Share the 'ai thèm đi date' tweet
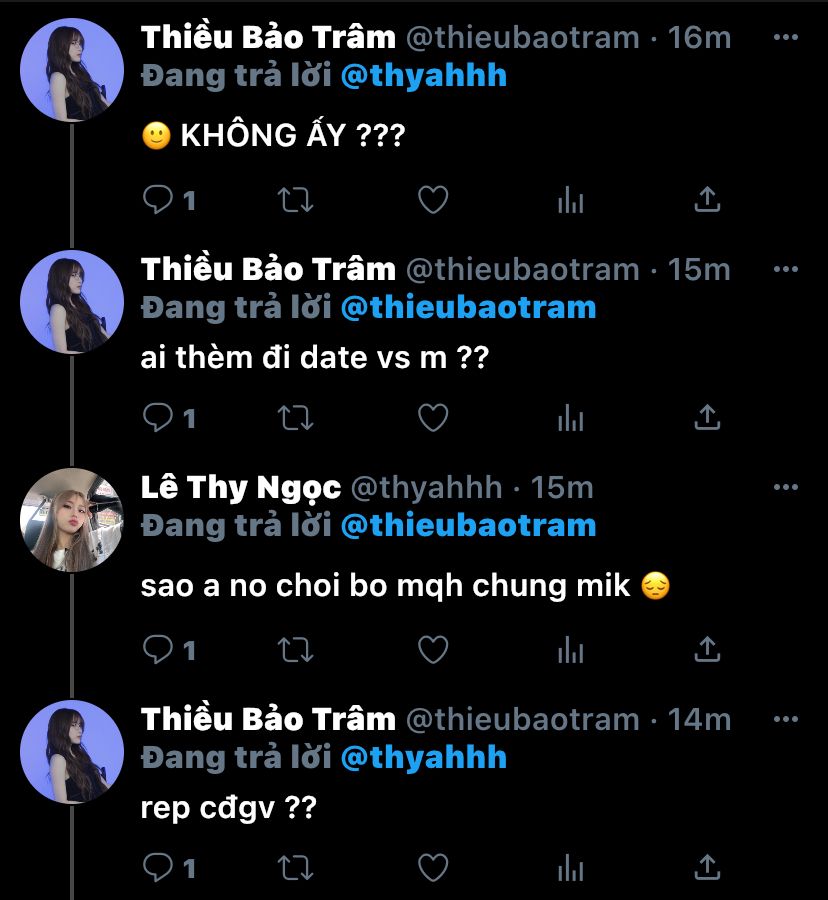Screen dimensions: 828x900 [x=707, y=417]
